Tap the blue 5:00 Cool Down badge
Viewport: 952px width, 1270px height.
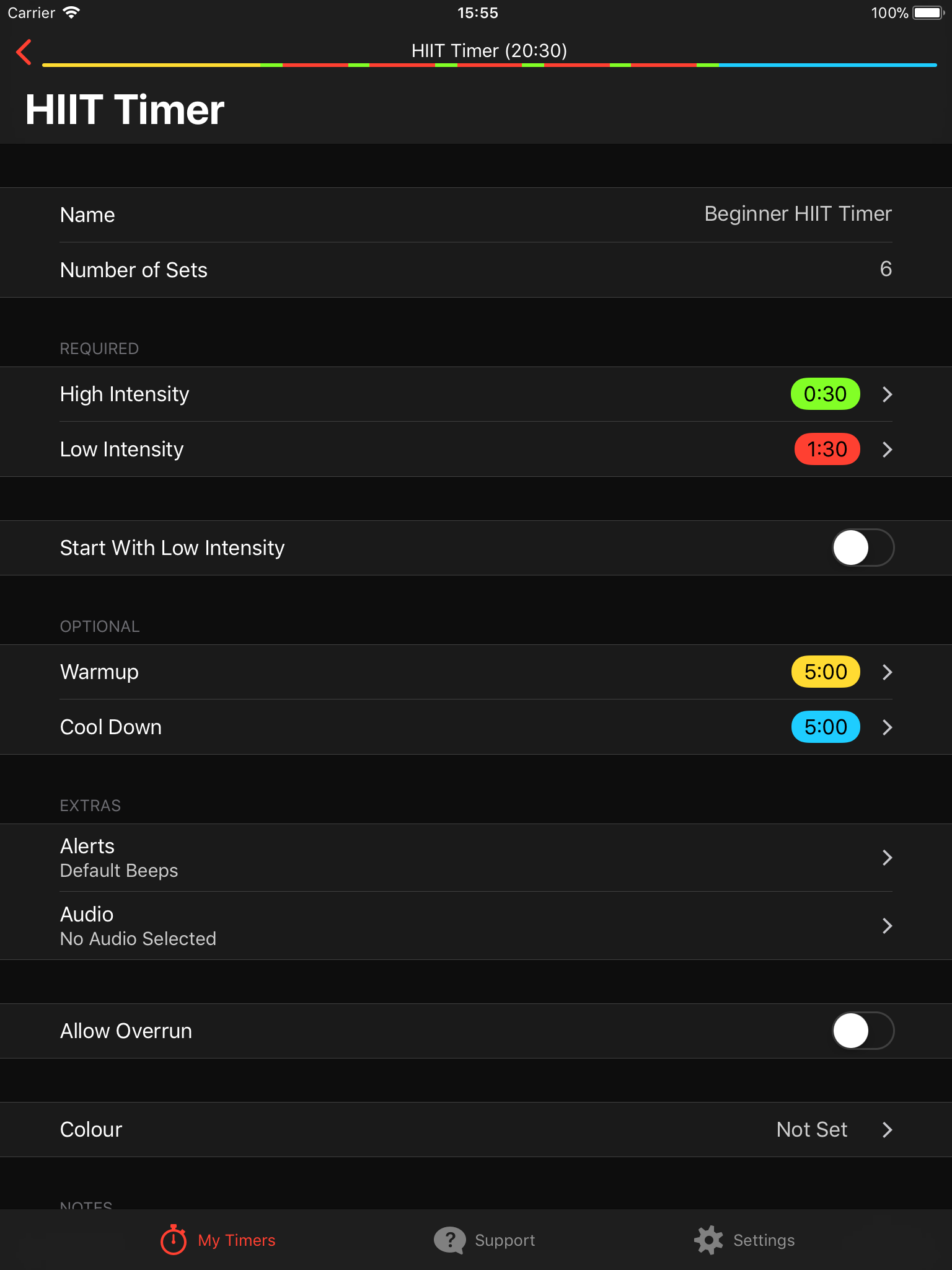point(826,727)
